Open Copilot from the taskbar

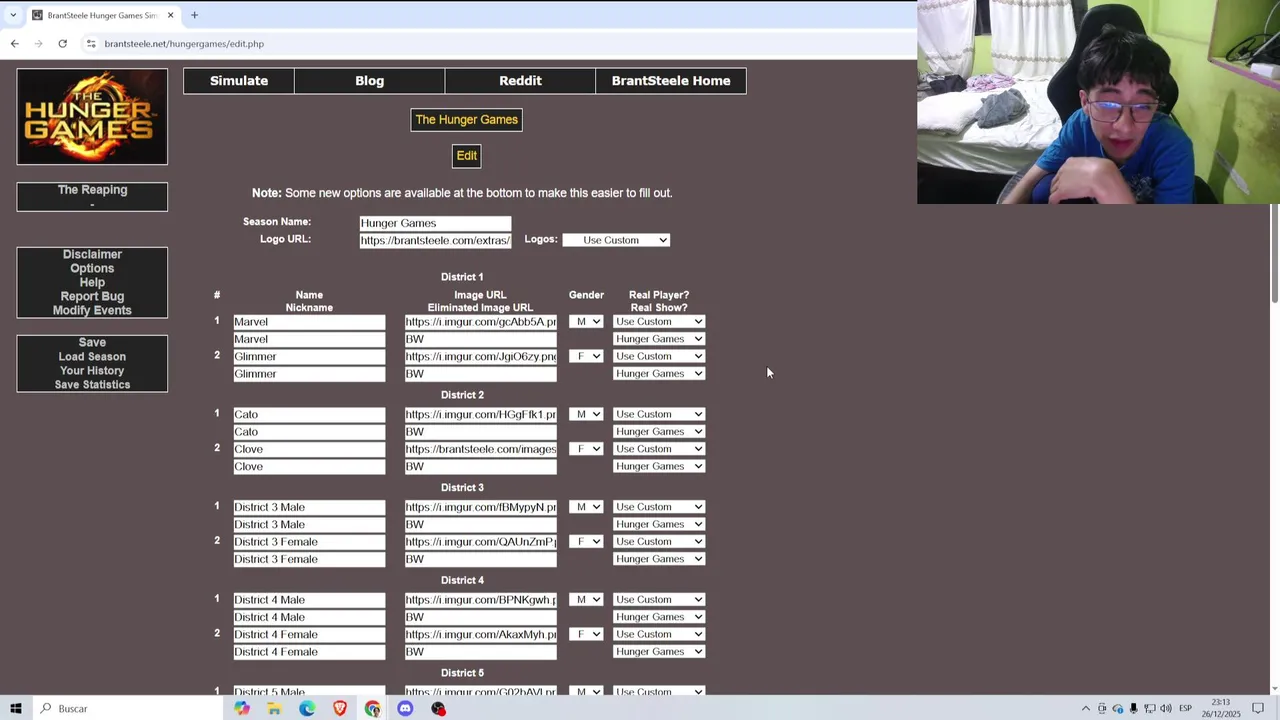pyautogui.click(x=242, y=708)
